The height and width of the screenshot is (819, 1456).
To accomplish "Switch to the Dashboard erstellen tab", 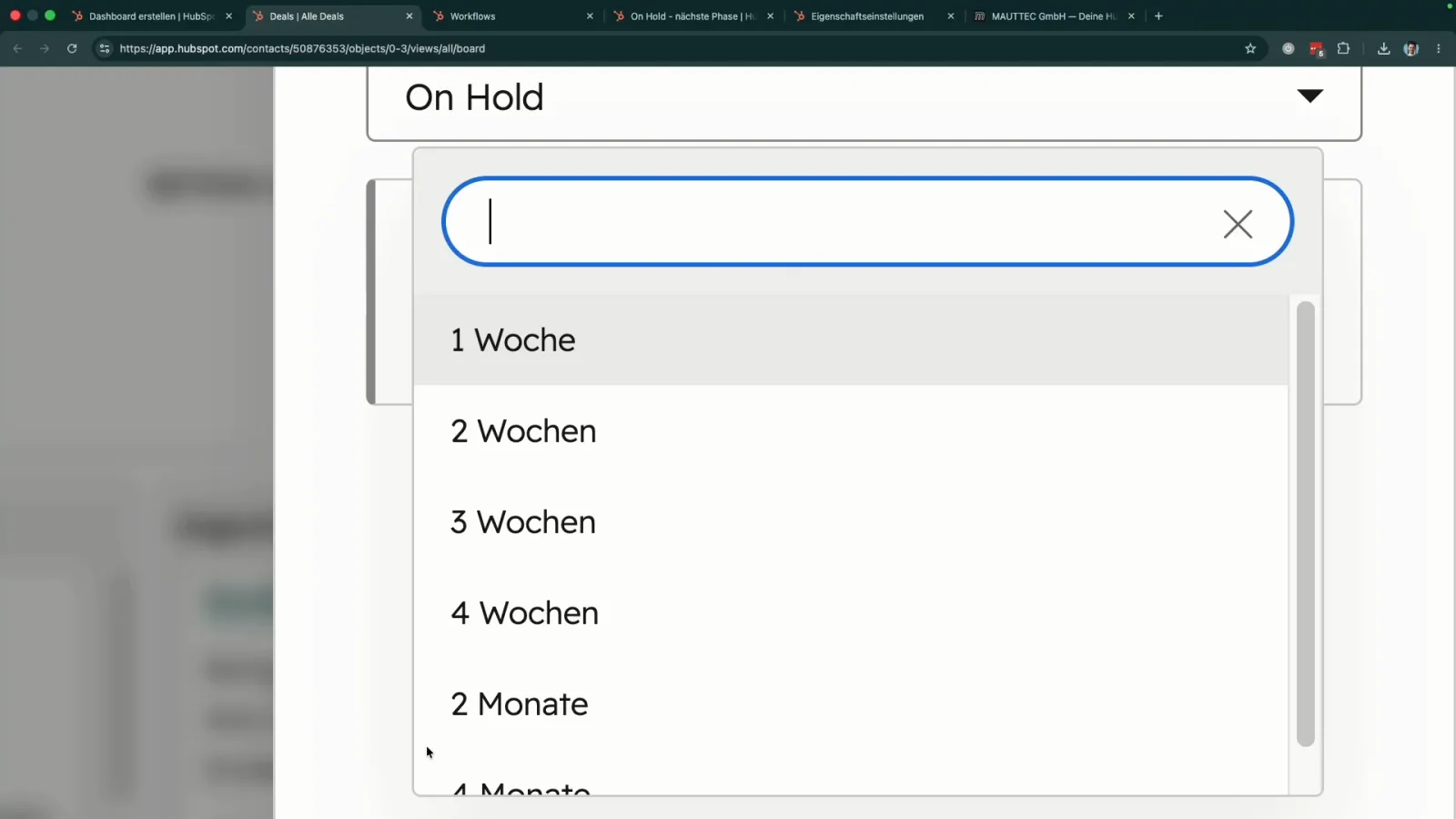I will (x=150, y=16).
